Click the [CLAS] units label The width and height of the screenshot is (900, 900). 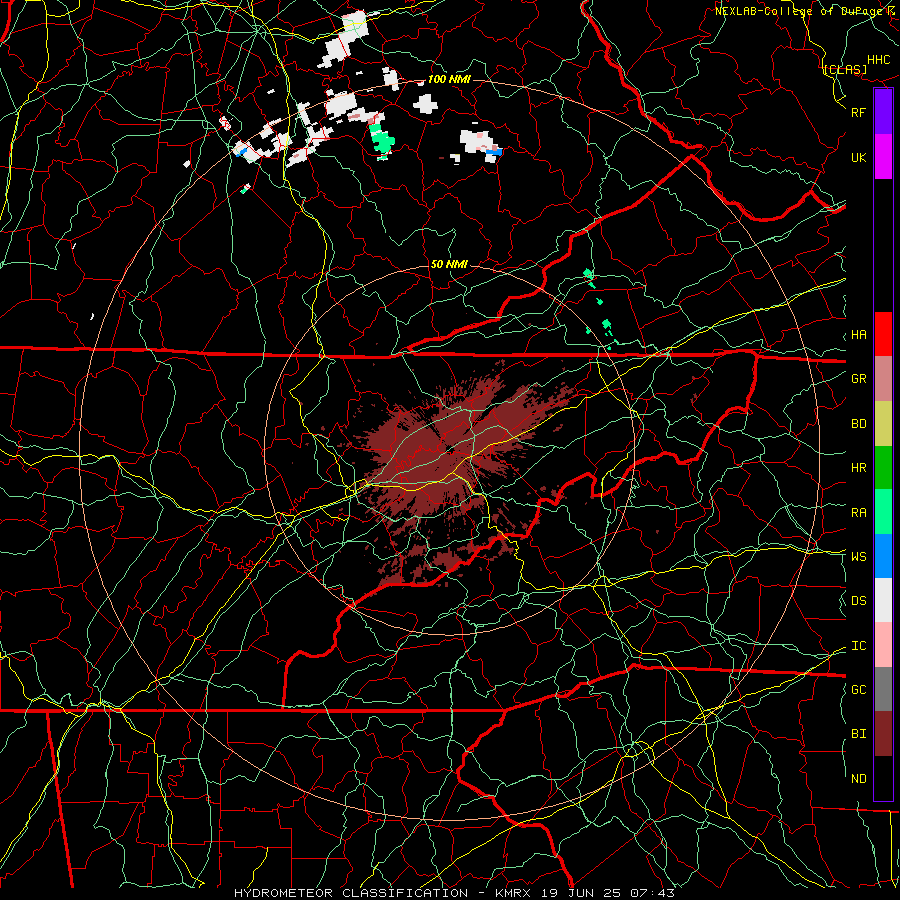[844, 70]
